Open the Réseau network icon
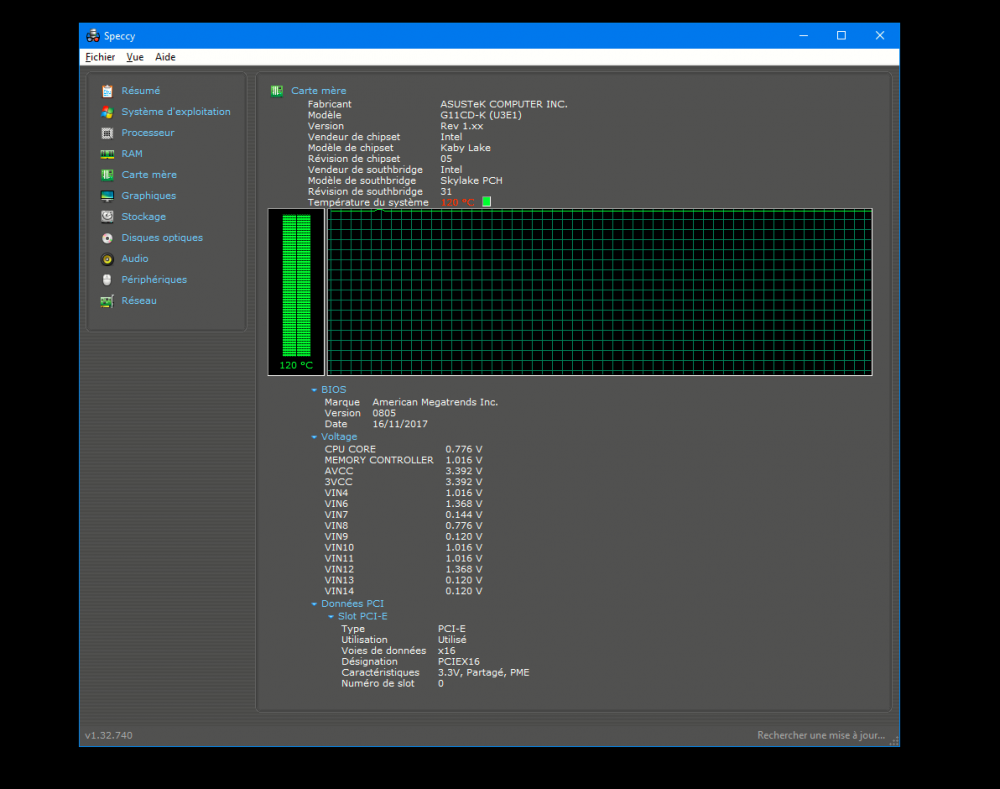 (107, 301)
